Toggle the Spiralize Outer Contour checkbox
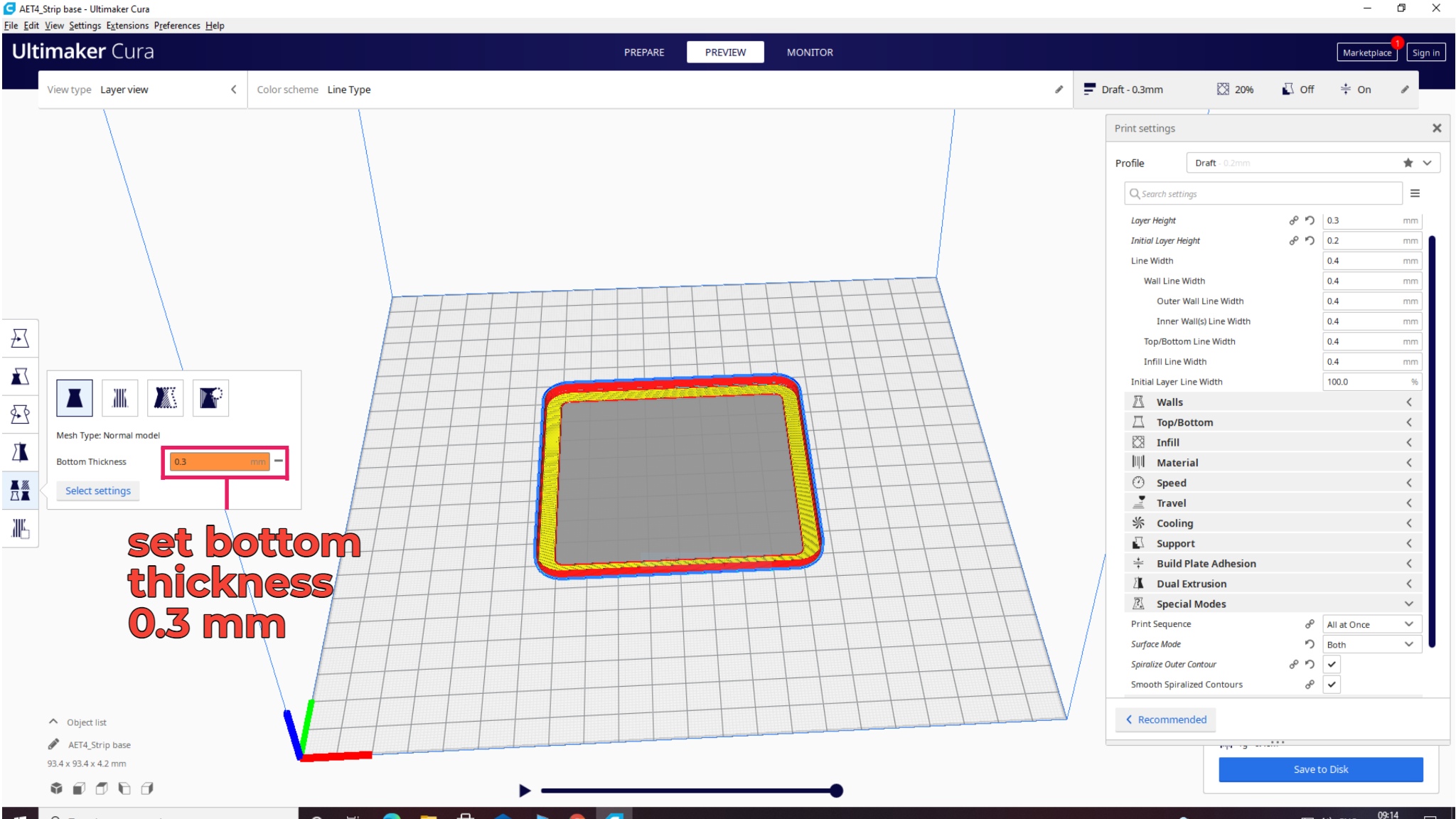The image size is (1456, 819). (1332, 664)
